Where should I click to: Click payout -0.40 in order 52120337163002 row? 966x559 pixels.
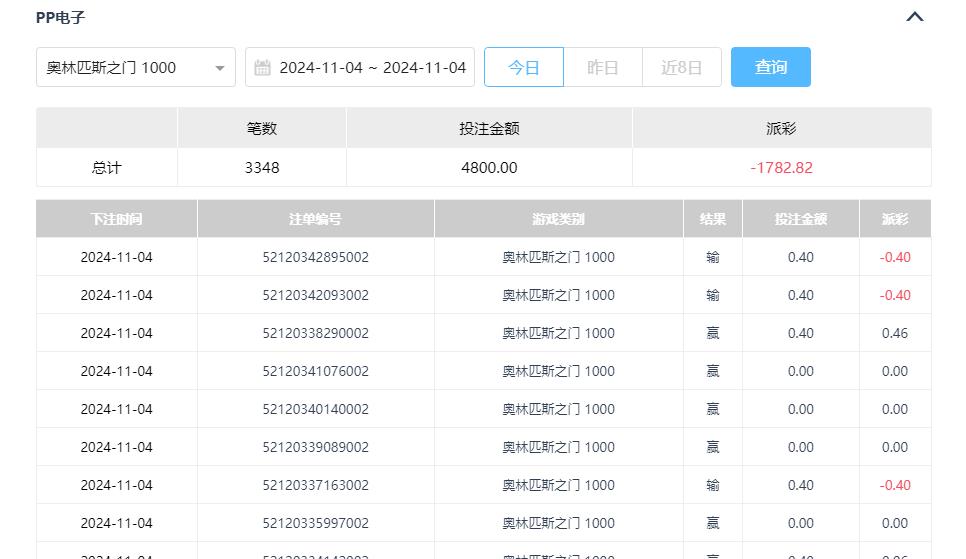click(895, 485)
